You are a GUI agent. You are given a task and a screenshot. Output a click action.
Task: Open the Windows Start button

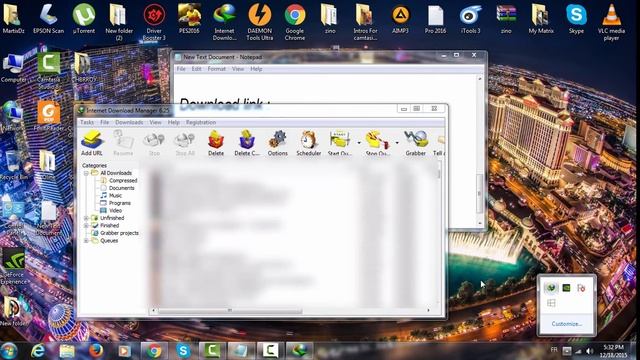[9, 351]
